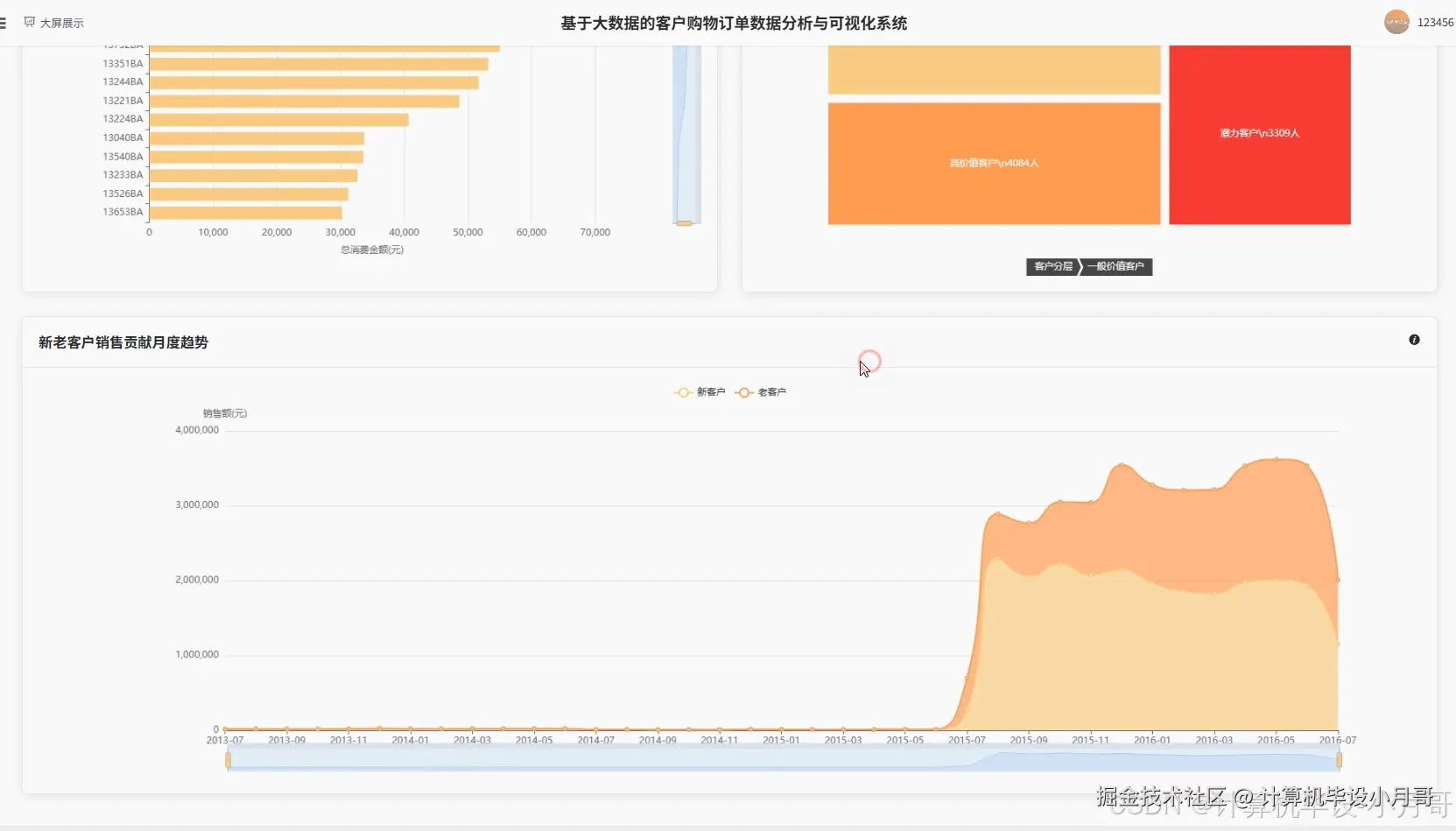1456x831 pixels.
Task: Click the 2016-05 x-axis label
Action: coord(1276,741)
